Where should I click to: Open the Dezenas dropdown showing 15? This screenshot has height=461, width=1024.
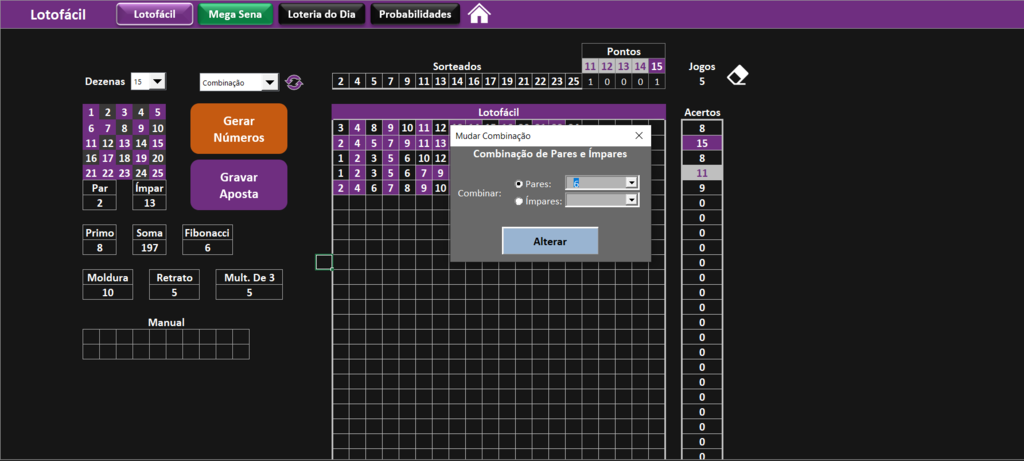tap(157, 82)
